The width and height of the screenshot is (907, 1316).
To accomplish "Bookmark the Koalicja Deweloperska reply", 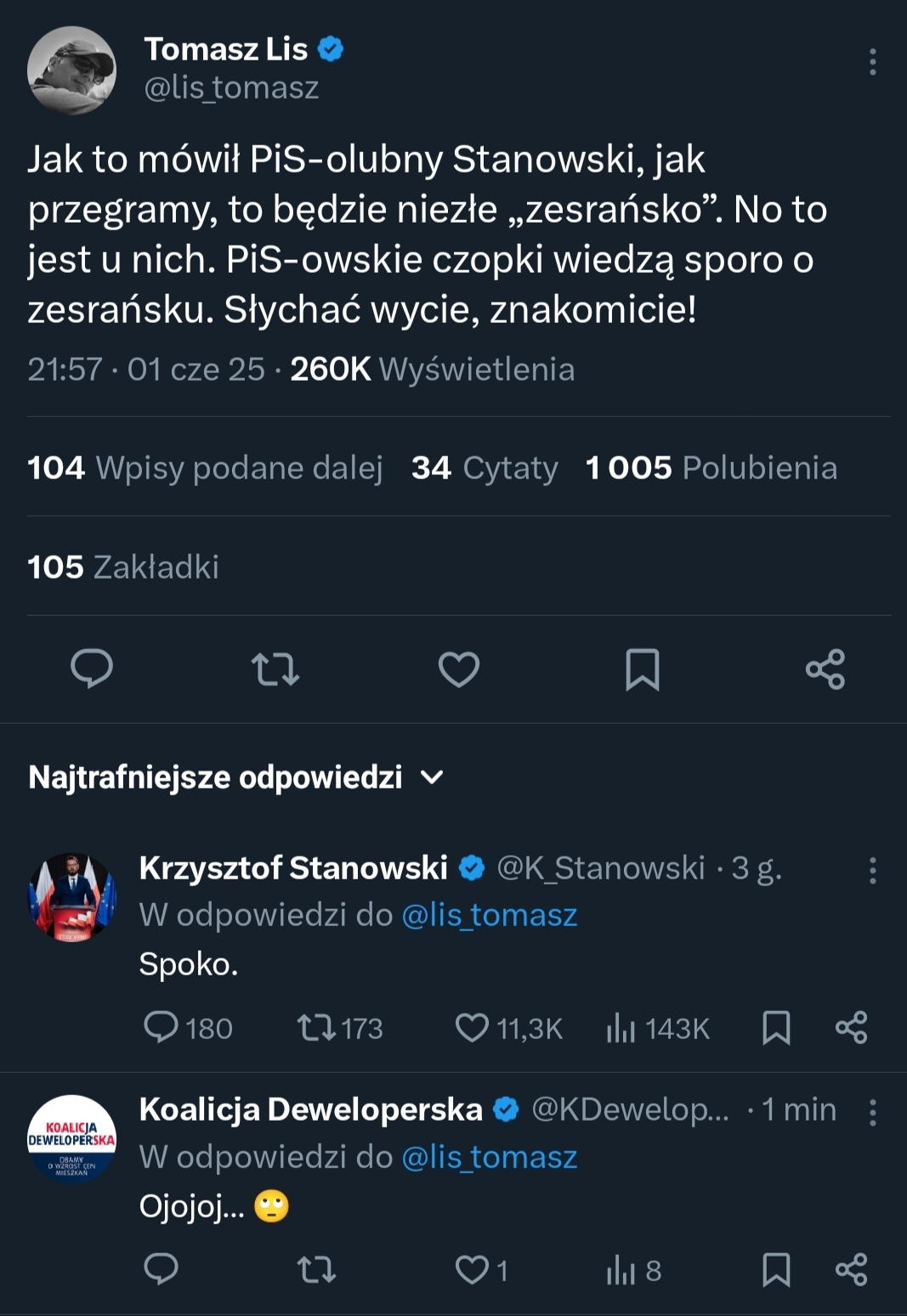I will [x=776, y=1270].
